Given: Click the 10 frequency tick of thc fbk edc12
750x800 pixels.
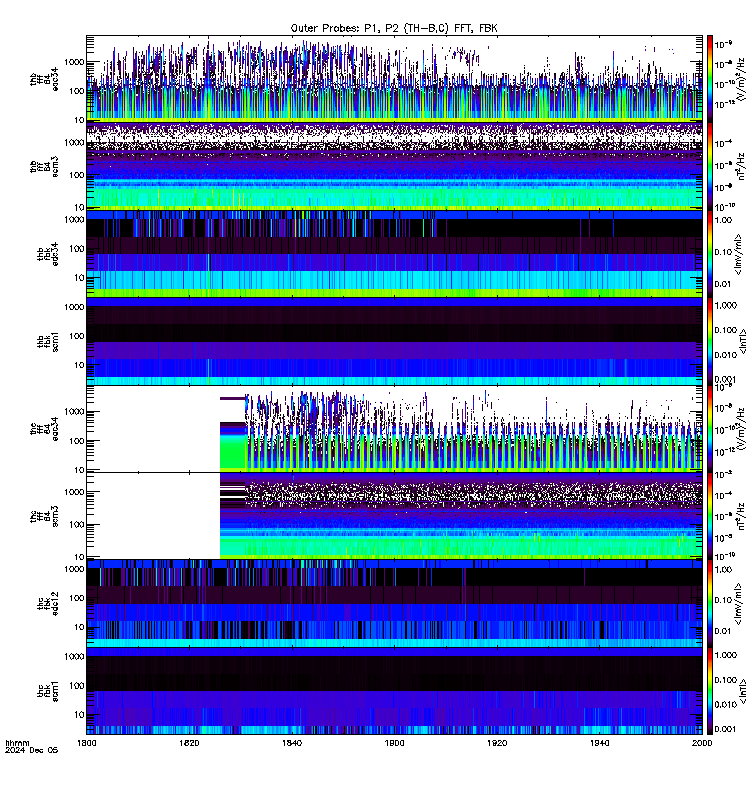Looking at the screenshot, I should (80, 628).
